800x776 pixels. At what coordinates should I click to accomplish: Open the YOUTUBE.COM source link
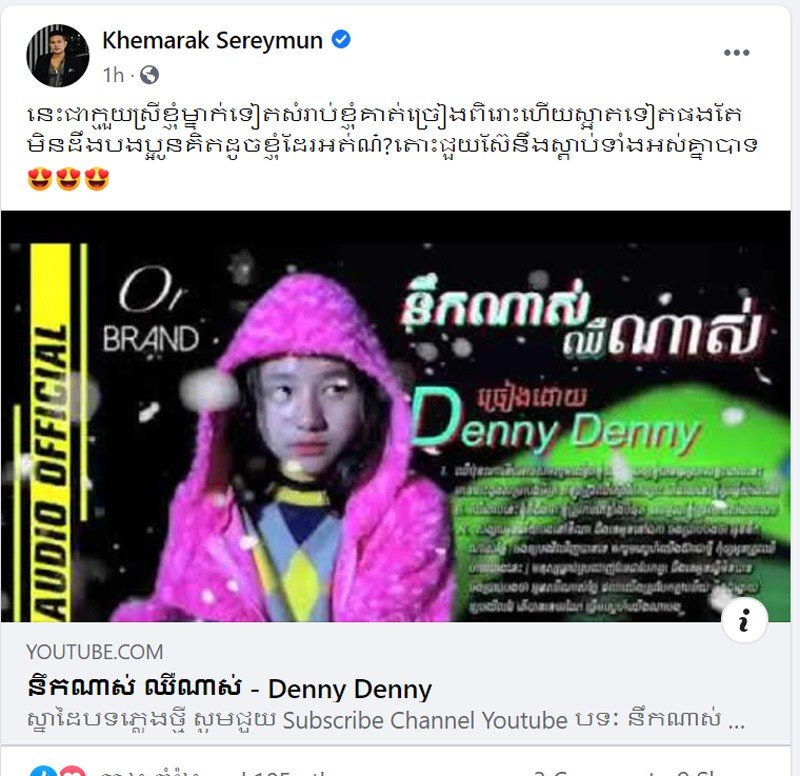point(94,652)
